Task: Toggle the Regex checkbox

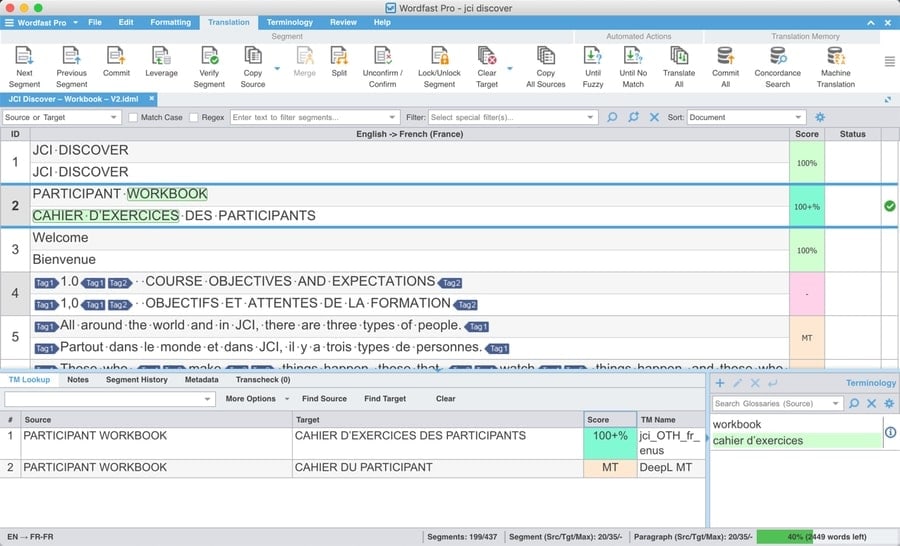Action: [194, 117]
